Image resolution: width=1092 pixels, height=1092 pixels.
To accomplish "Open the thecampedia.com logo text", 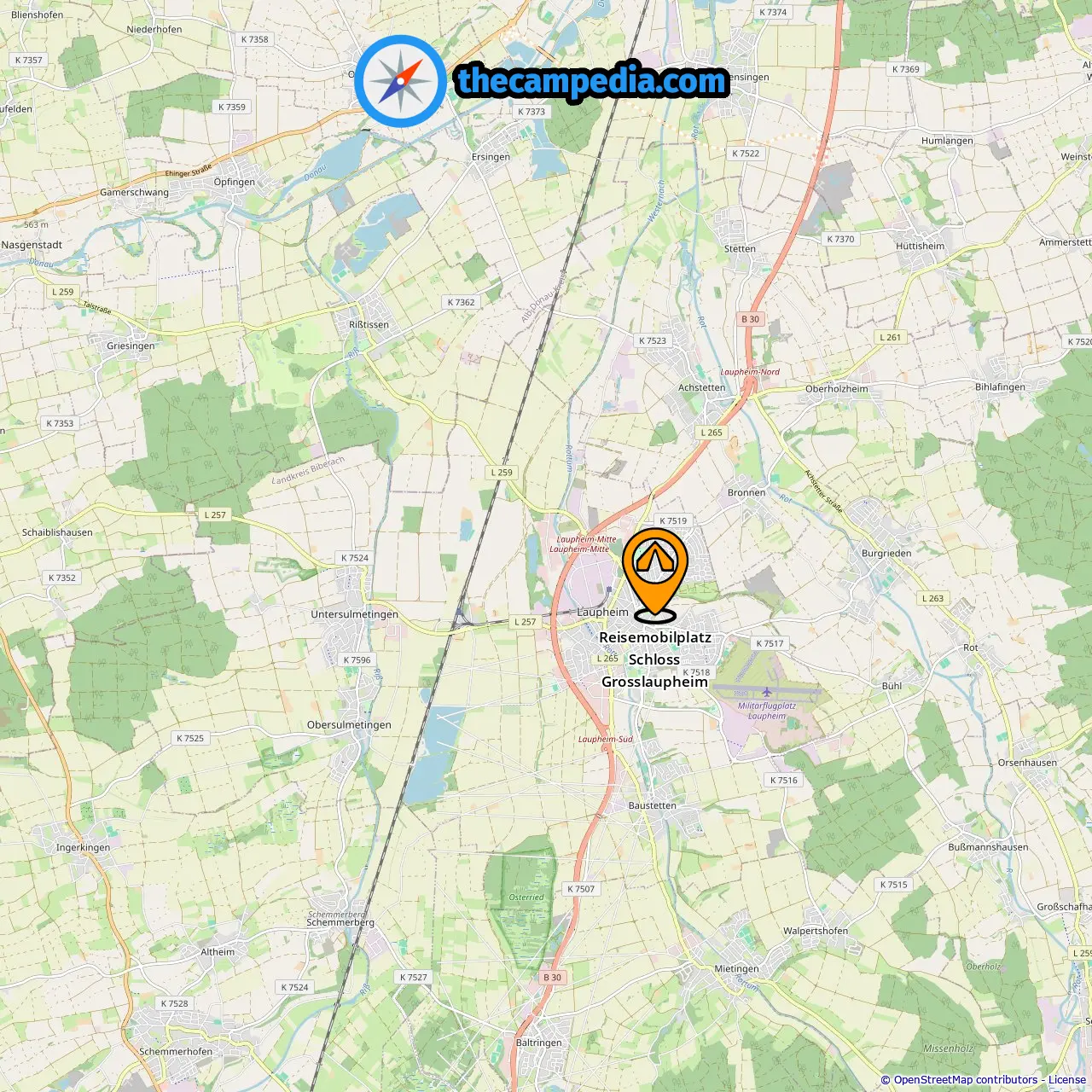I will (x=592, y=81).
